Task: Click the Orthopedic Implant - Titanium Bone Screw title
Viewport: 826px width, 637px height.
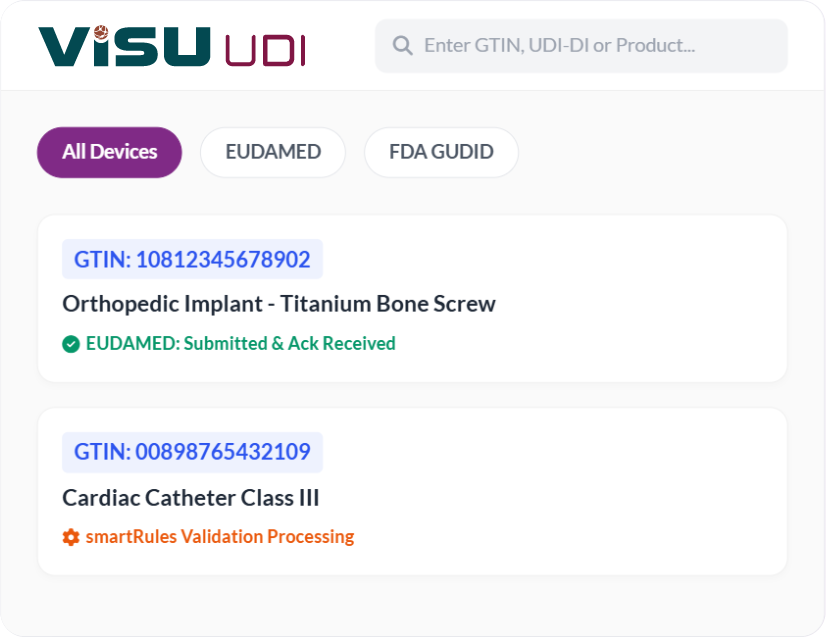Action: (279, 303)
